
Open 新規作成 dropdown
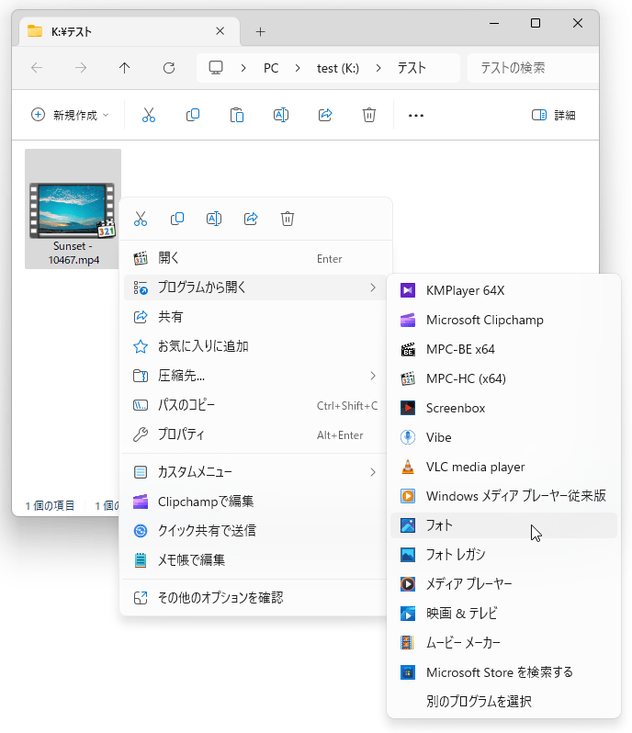(x=70, y=115)
